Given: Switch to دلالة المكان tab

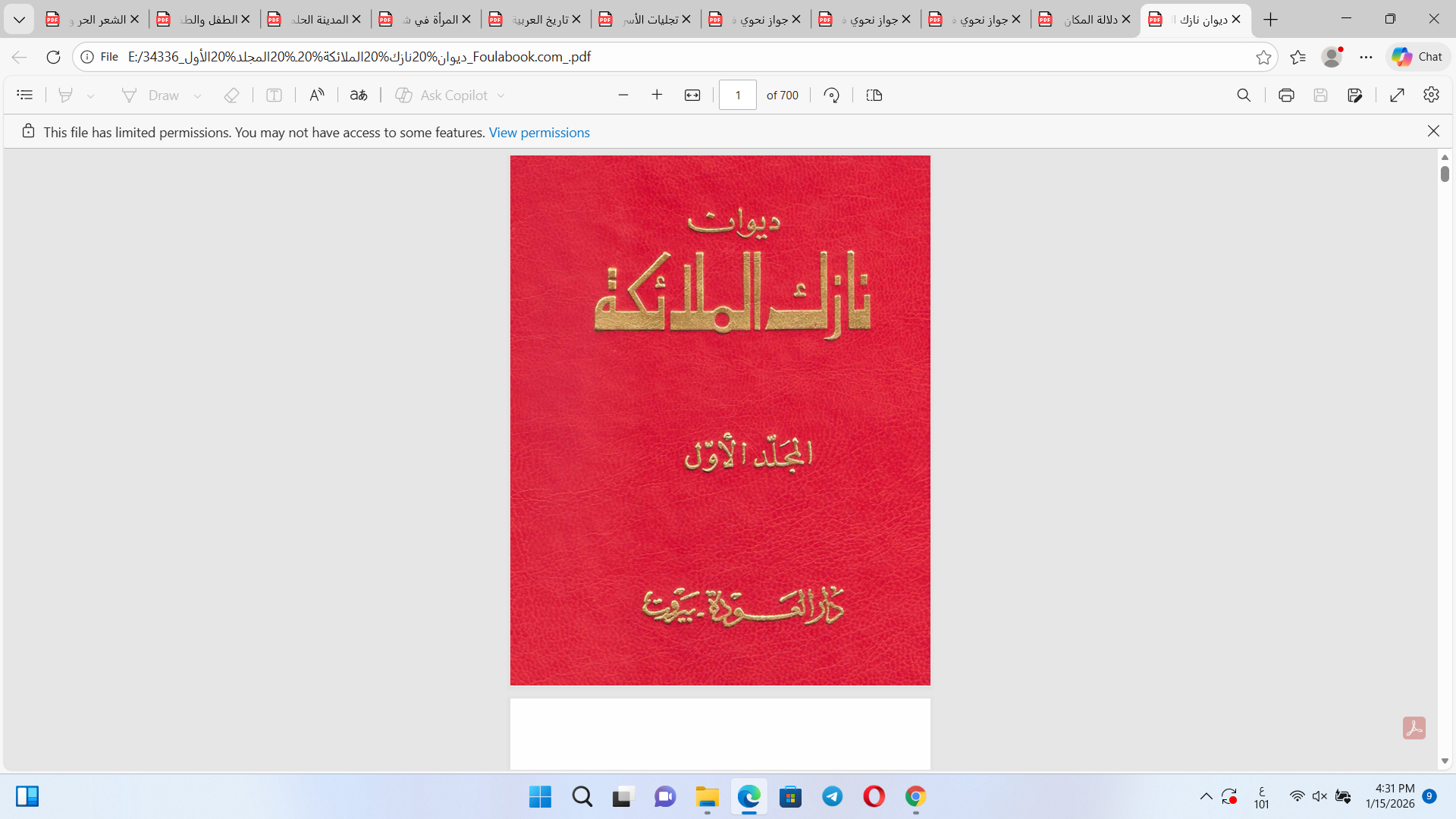Looking at the screenshot, I should 1084,20.
